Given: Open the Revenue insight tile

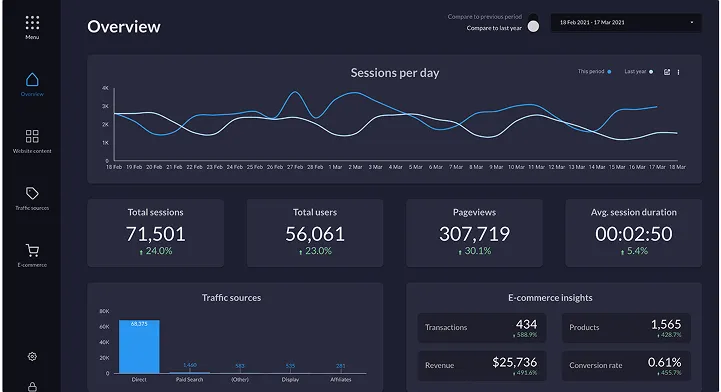Looking at the screenshot, I should (482, 366).
